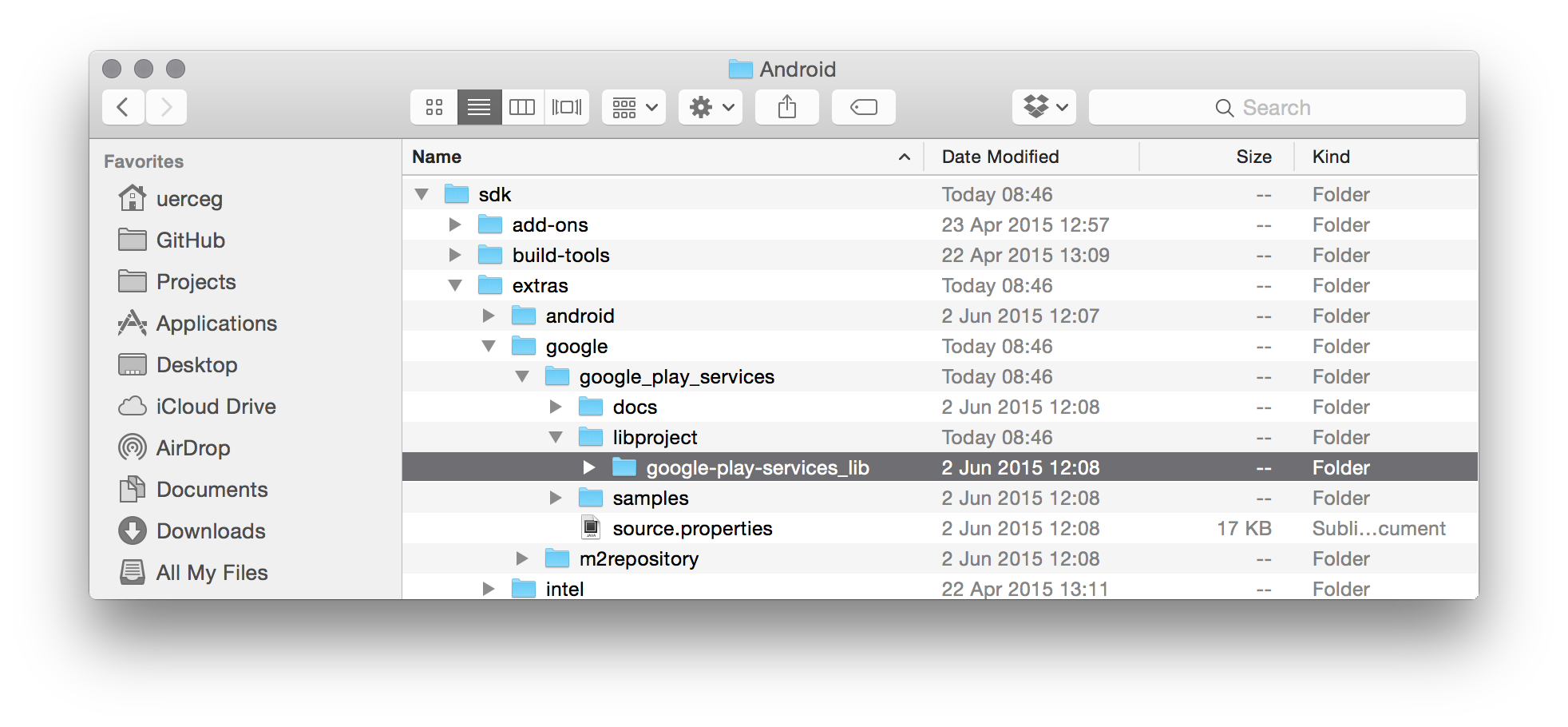This screenshot has width=1568, height=727.
Task: Expand the android folder
Action: pos(489,316)
